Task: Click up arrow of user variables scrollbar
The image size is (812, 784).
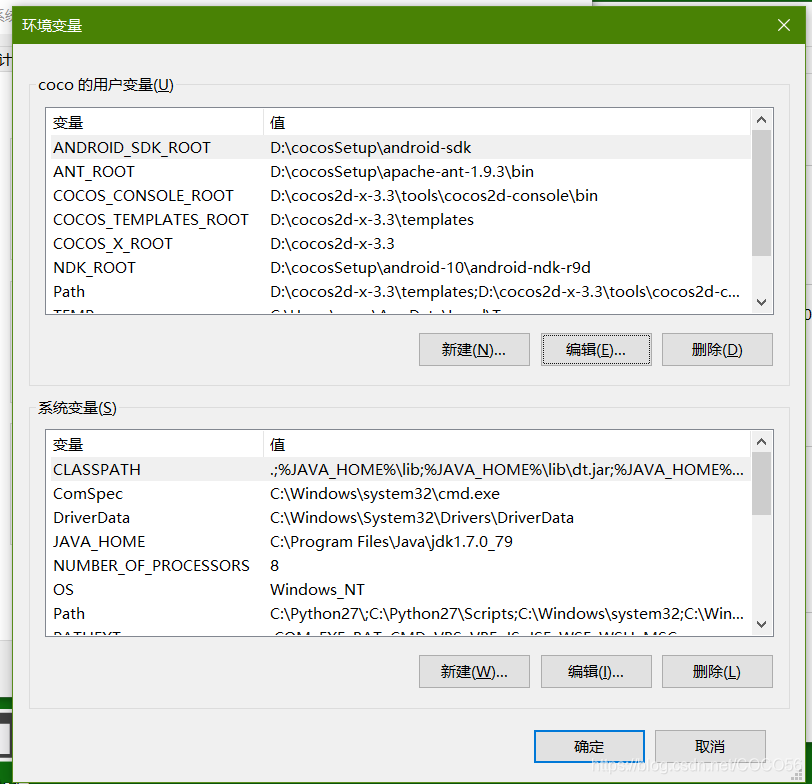Action: pos(761,120)
